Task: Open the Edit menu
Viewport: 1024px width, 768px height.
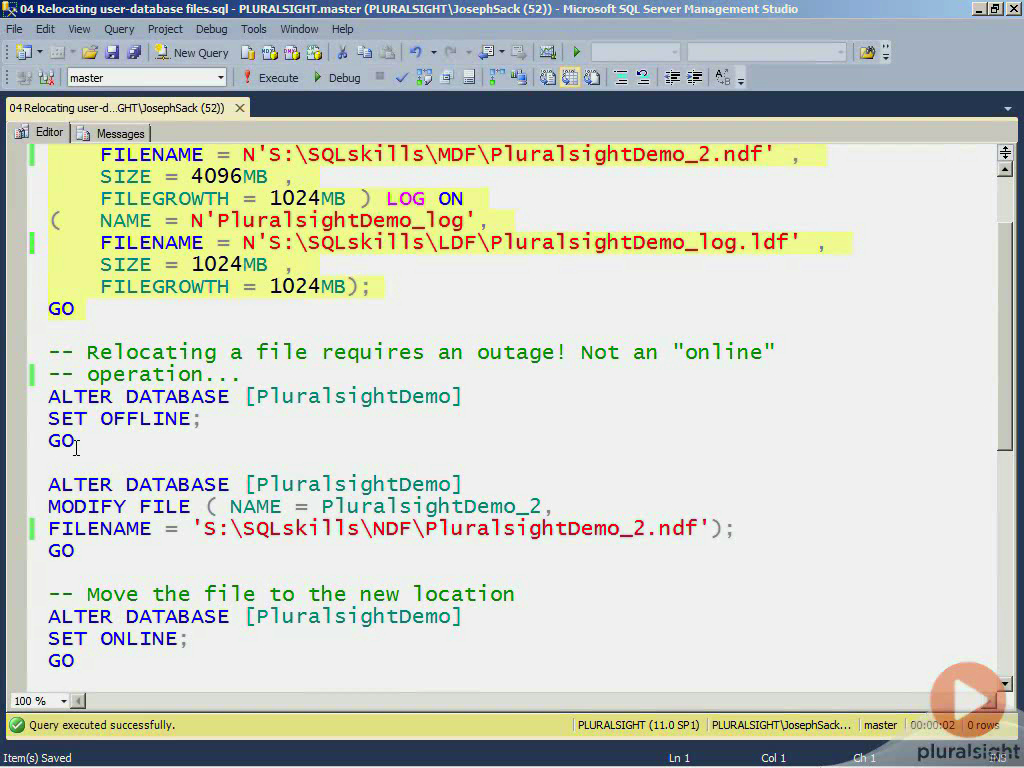Action: coord(45,29)
